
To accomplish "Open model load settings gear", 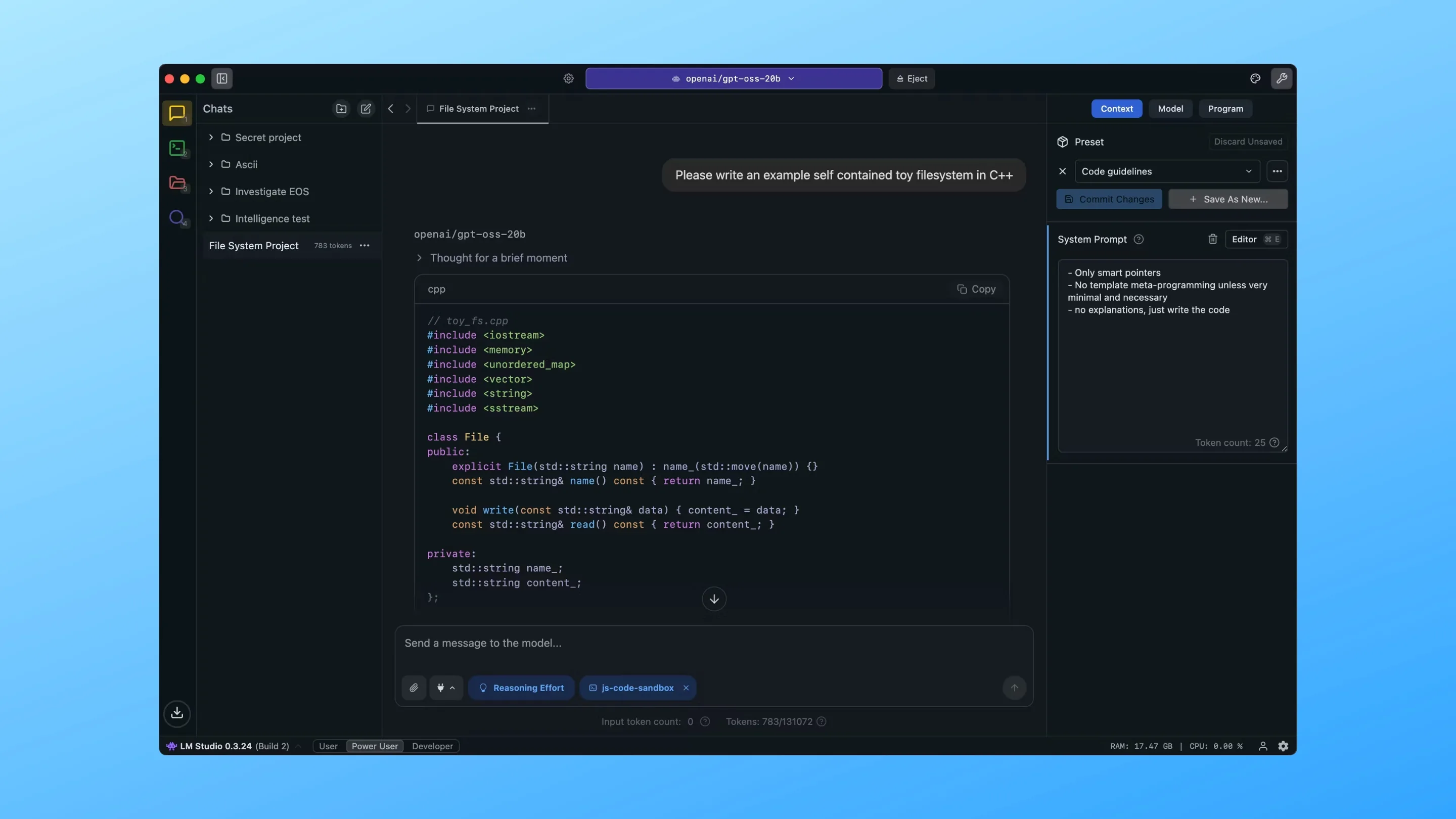I will coord(569,78).
